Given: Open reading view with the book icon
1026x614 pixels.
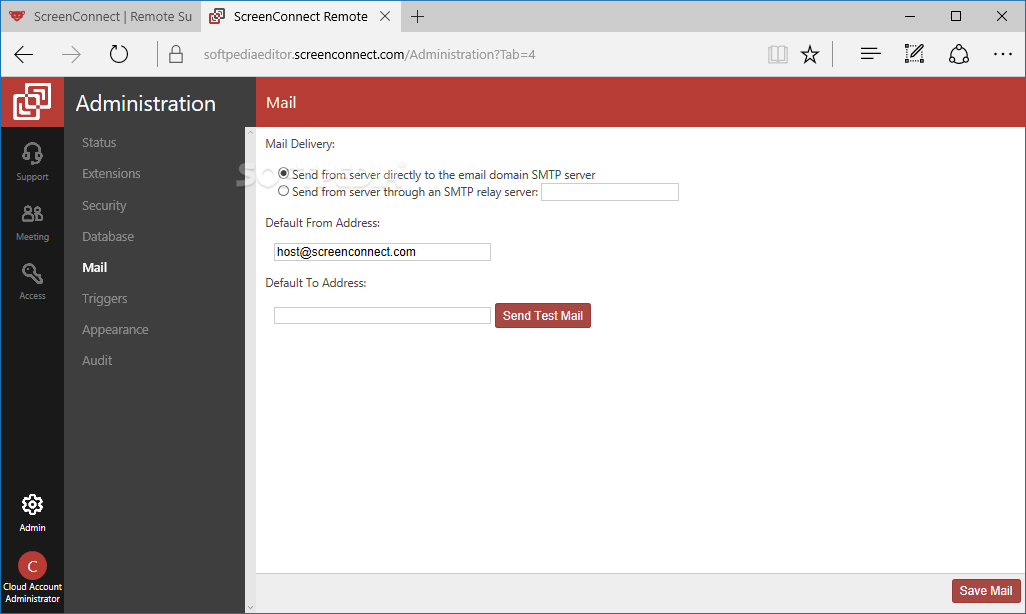Looking at the screenshot, I should (x=777, y=54).
